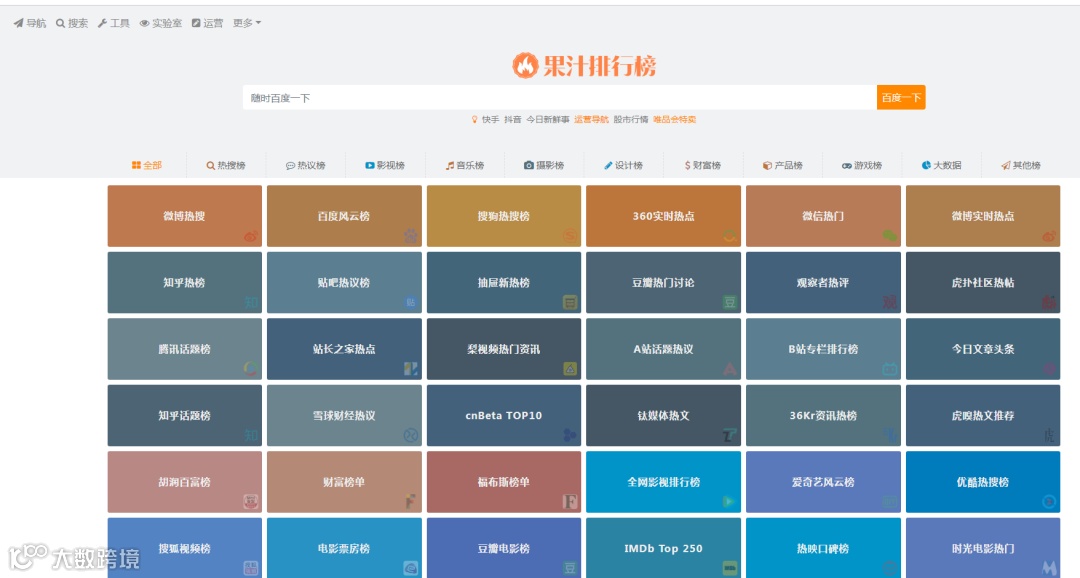Open the 胡润百富榜 card
The height and width of the screenshot is (578, 1080).
point(185,482)
